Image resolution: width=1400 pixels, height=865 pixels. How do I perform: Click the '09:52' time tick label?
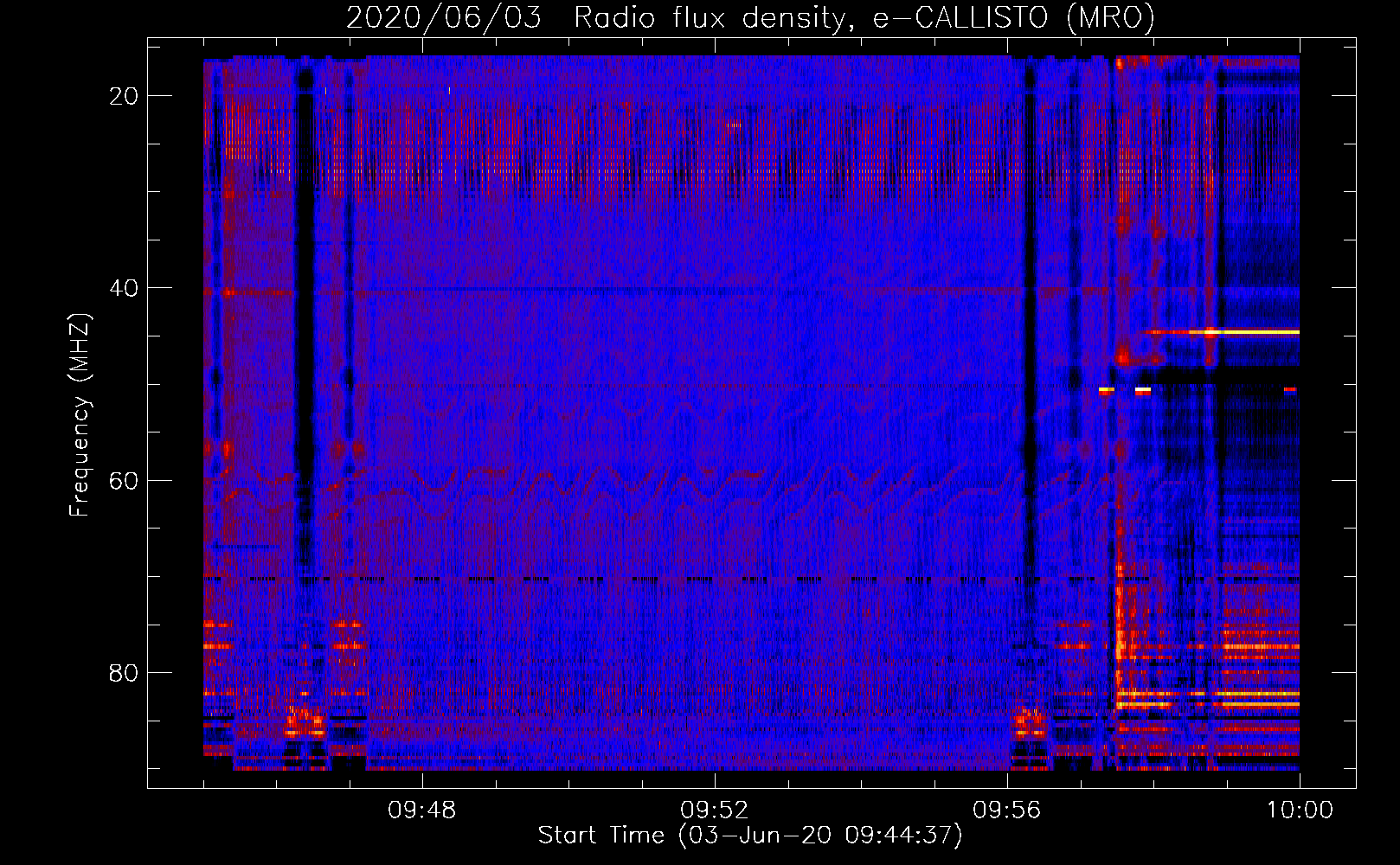click(715, 811)
